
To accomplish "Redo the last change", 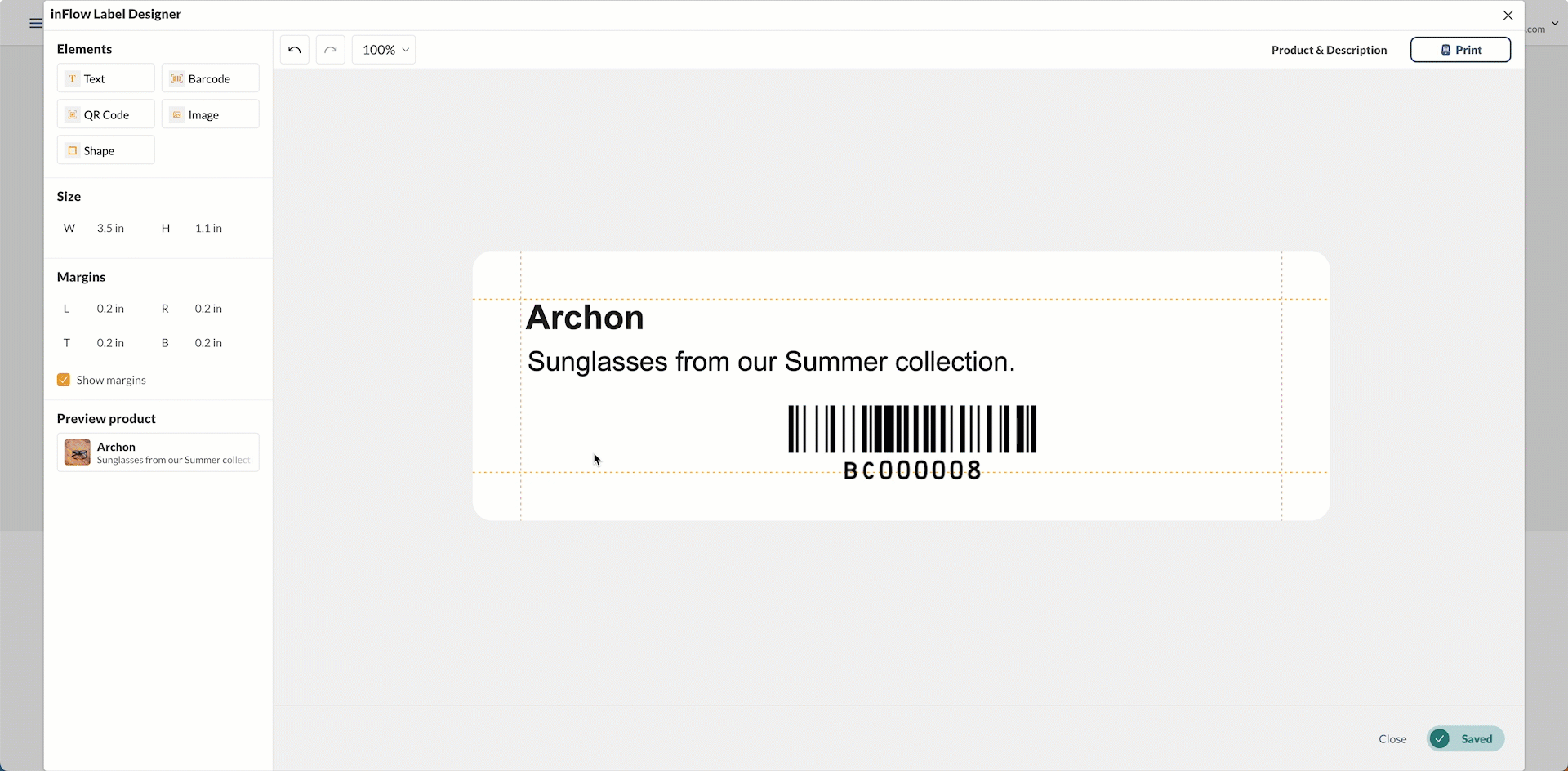I will click(330, 49).
